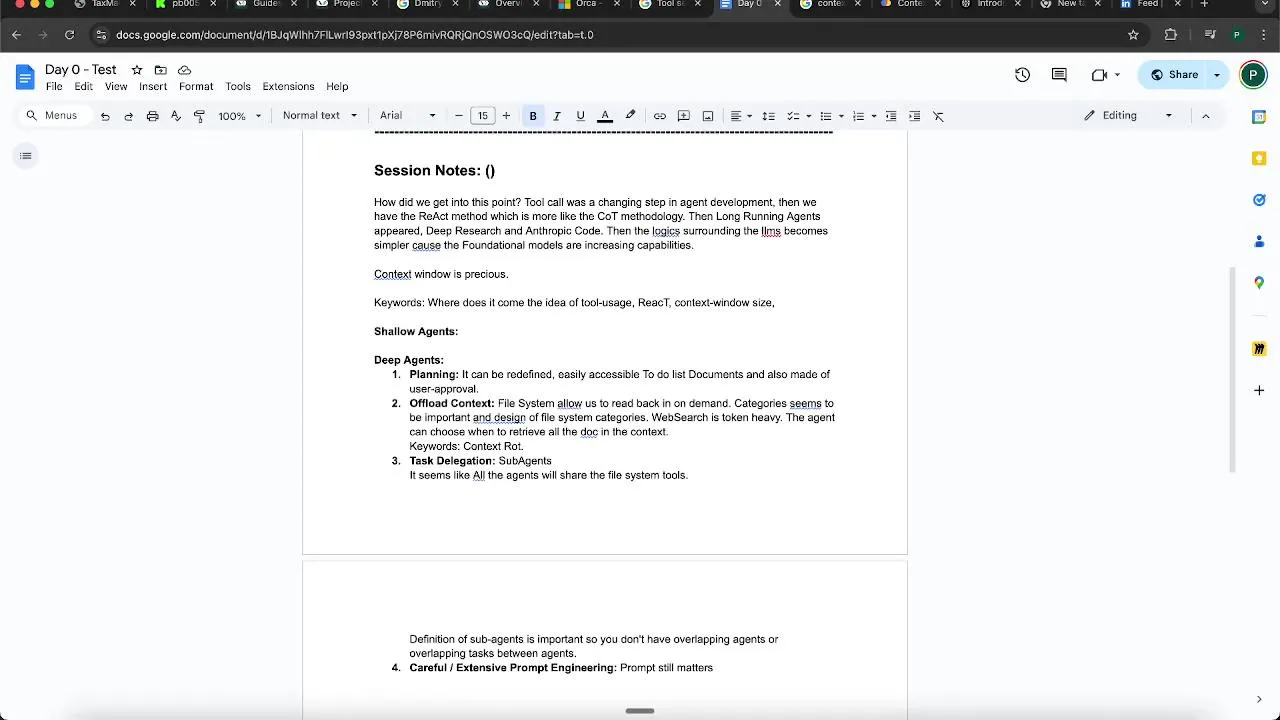Expand the Share options arrow
This screenshot has width=1280, height=720.
(1217, 75)
